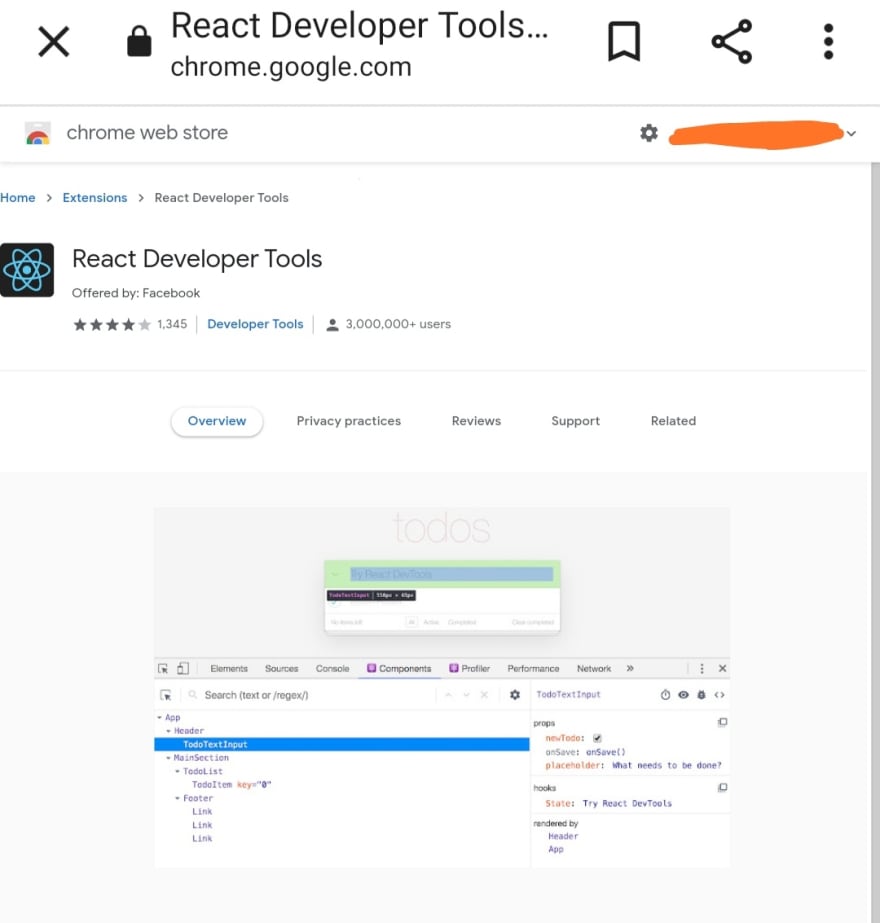The height and width of the screenshot is (923, 880).
Task: Open the 1,345 ratings count
Action: click(x=172, y=324)
